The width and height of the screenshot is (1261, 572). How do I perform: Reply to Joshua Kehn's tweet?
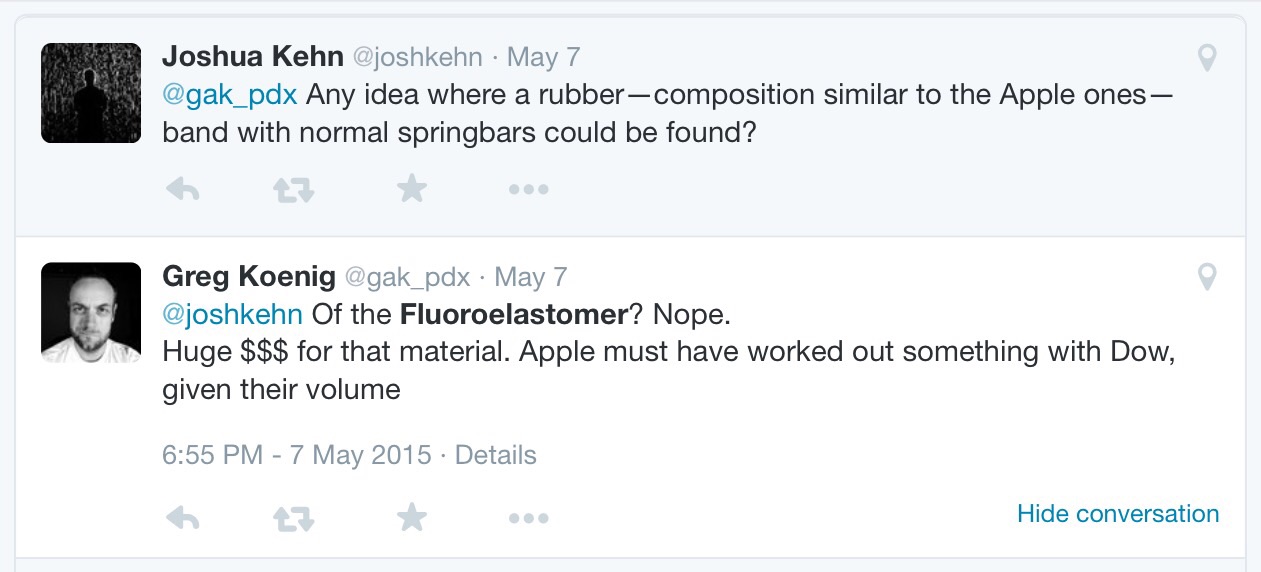[x=183, y=188]
